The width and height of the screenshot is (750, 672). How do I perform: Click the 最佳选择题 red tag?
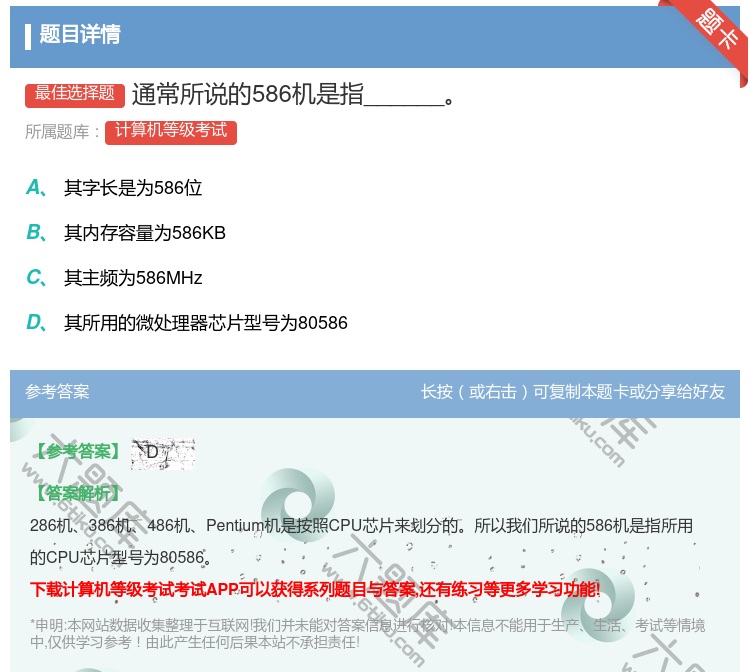pyautogui.click(x=75, y=95)
